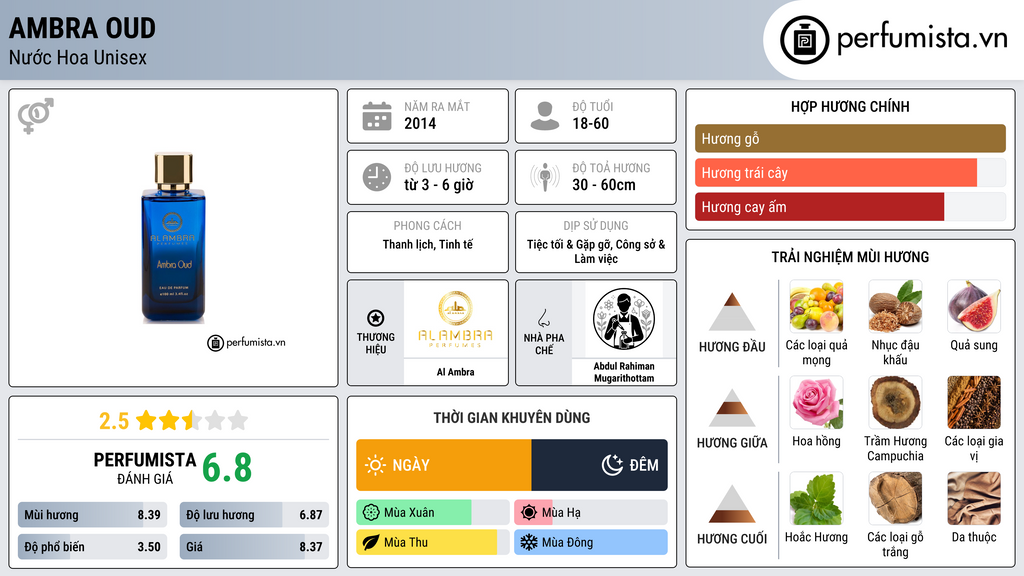Click the clock icon beside Độ lưu hương

coord(377,177)
